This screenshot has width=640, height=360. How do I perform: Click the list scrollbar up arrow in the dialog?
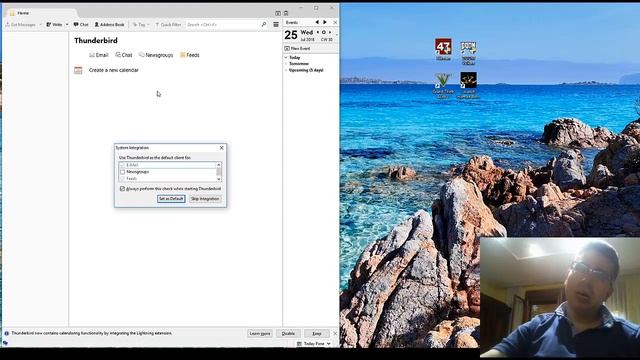click(x=219, y=164)
